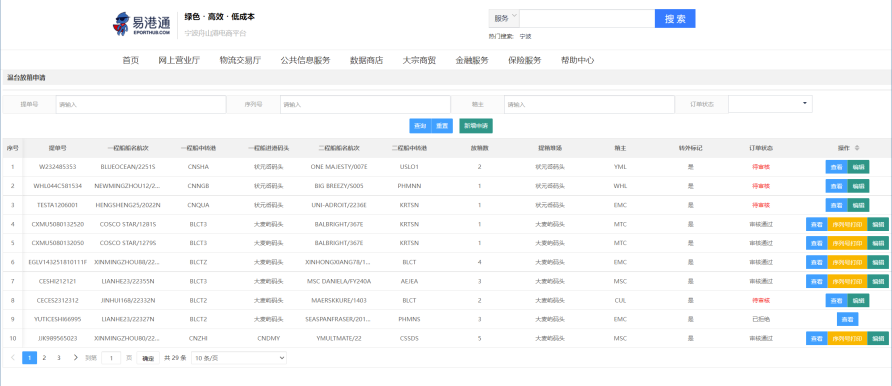Open the 服务 search category dropdown
892x386 pixels.
[x=504, y=18]
